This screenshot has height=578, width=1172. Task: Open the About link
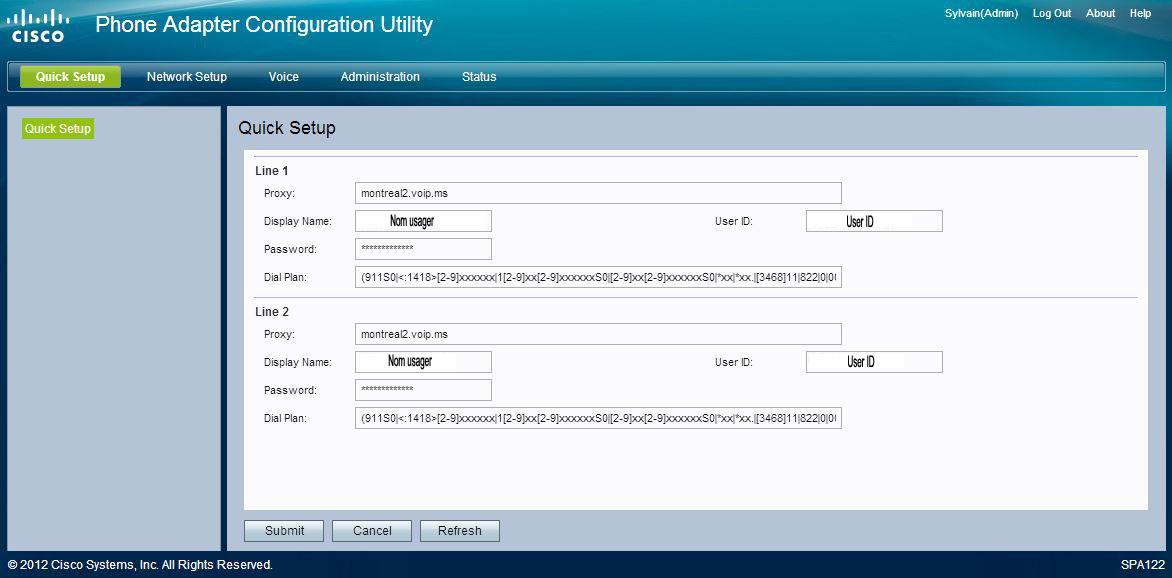pyautogui.click(x=1100, y=14)
